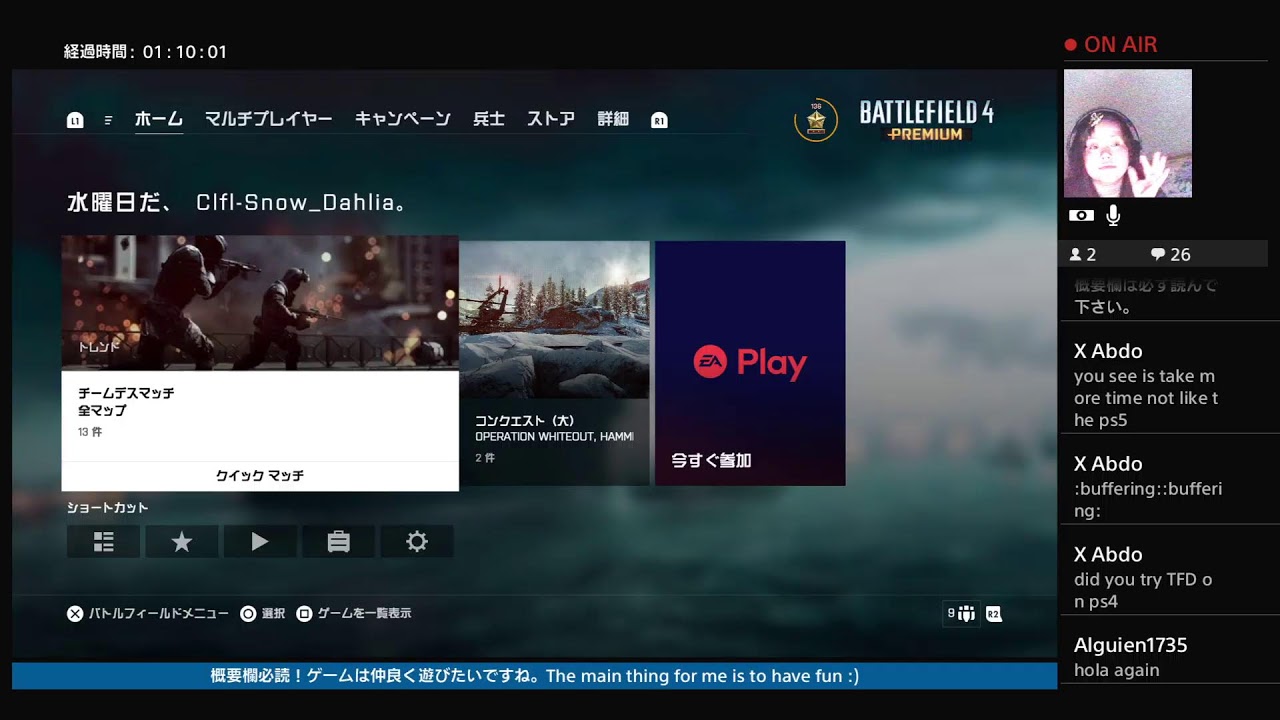The height and width of the screenshot is (720, 1280).
Task: Click the streamer webcam thumbnail
Action: (x=1127, y=133)
